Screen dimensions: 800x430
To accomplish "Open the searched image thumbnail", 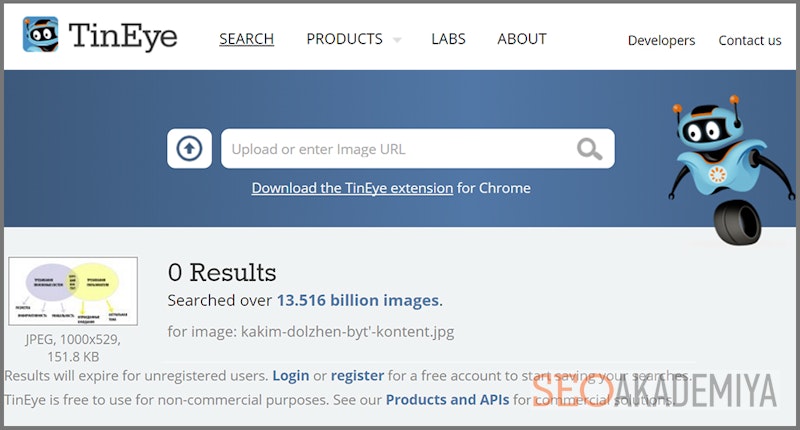I will [x=73, y=291].
